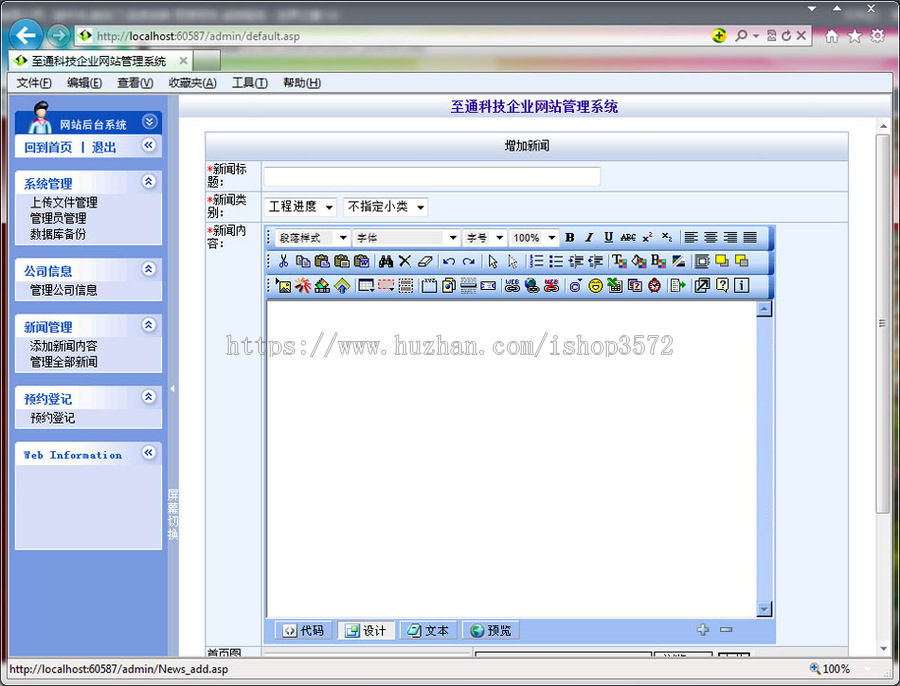Viewport: 900px width, 686px height.
Task: Switch editor to 代码 code mode
Action: pos(304,630)
